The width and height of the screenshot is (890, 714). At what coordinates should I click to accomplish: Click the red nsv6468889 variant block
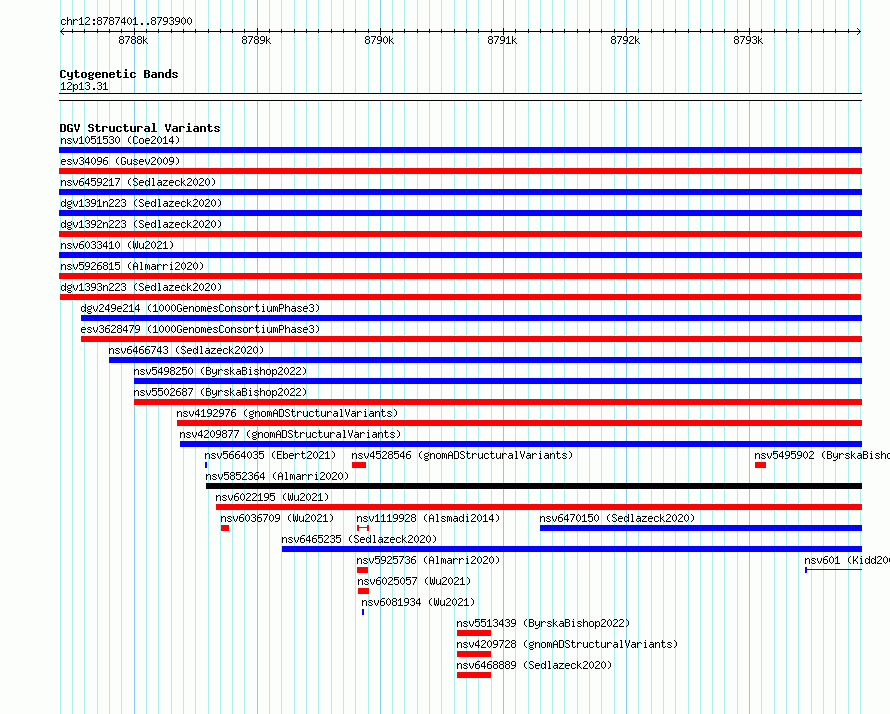(x=474, y=675)
